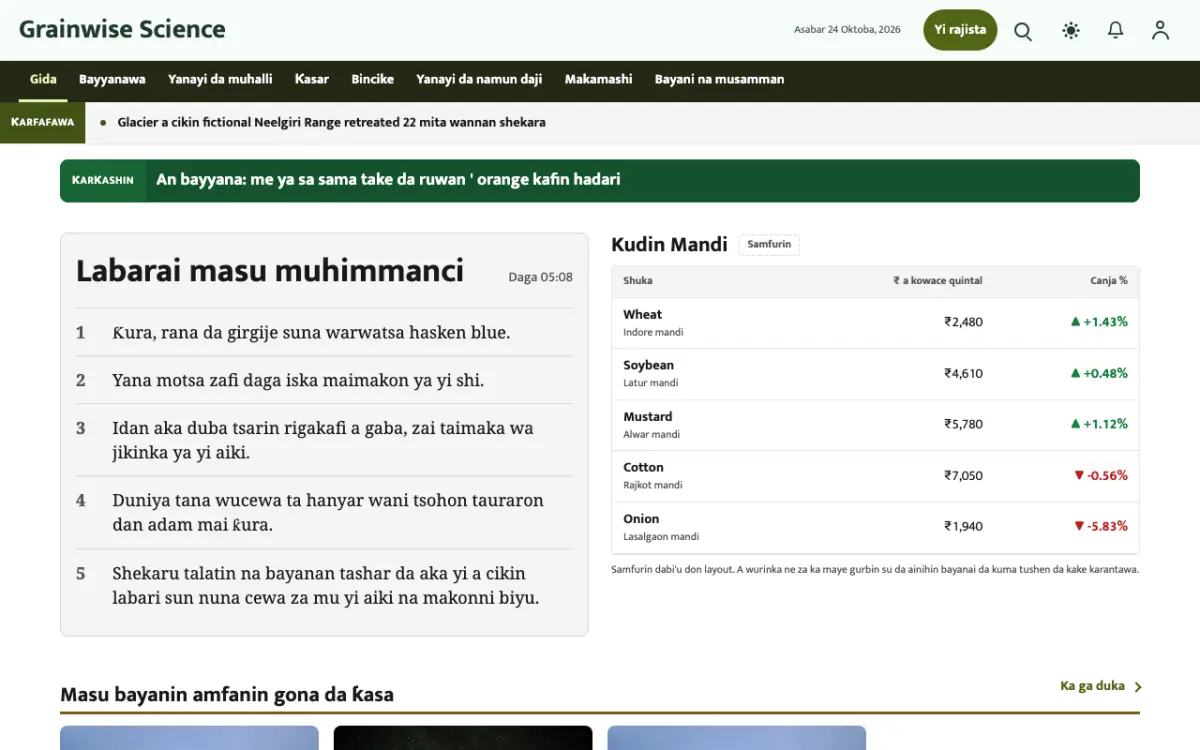Click the +0.48% Soybean change value
The image size is (1200, 750).
(1099, 373)
